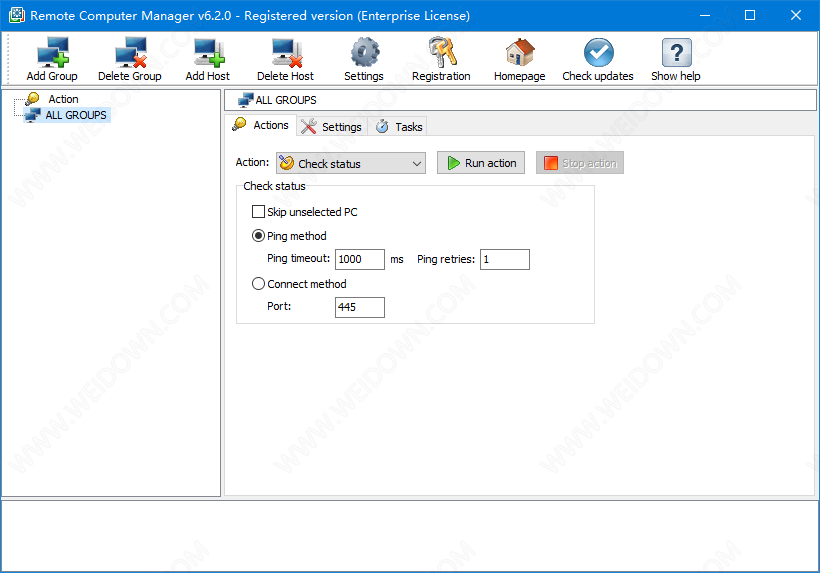The width and height of the screenshot is (820, 573).
Task: Switch to the Tasks tab
Action: coord(399,127)
